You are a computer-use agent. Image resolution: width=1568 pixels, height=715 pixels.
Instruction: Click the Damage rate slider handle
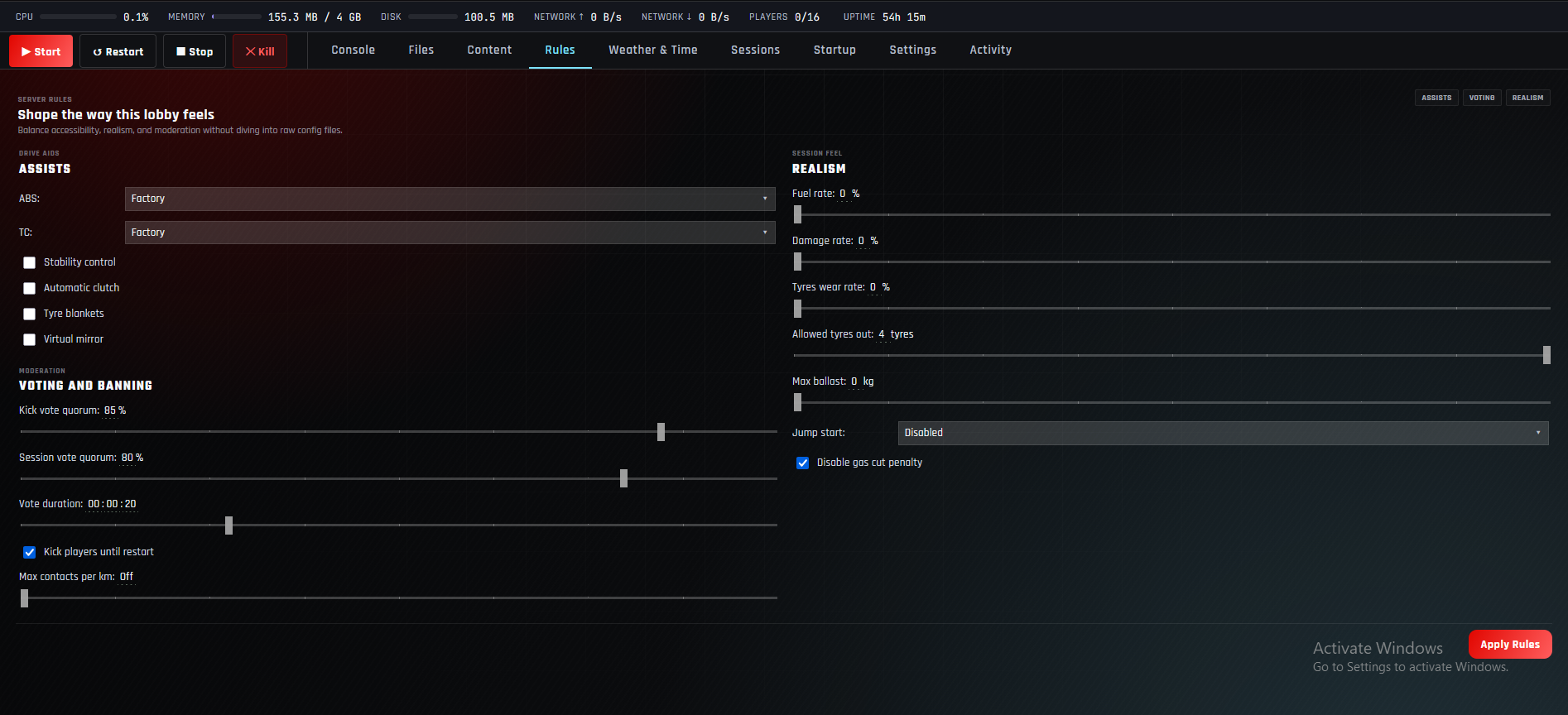pyautogui.click(x=797, y=262)
